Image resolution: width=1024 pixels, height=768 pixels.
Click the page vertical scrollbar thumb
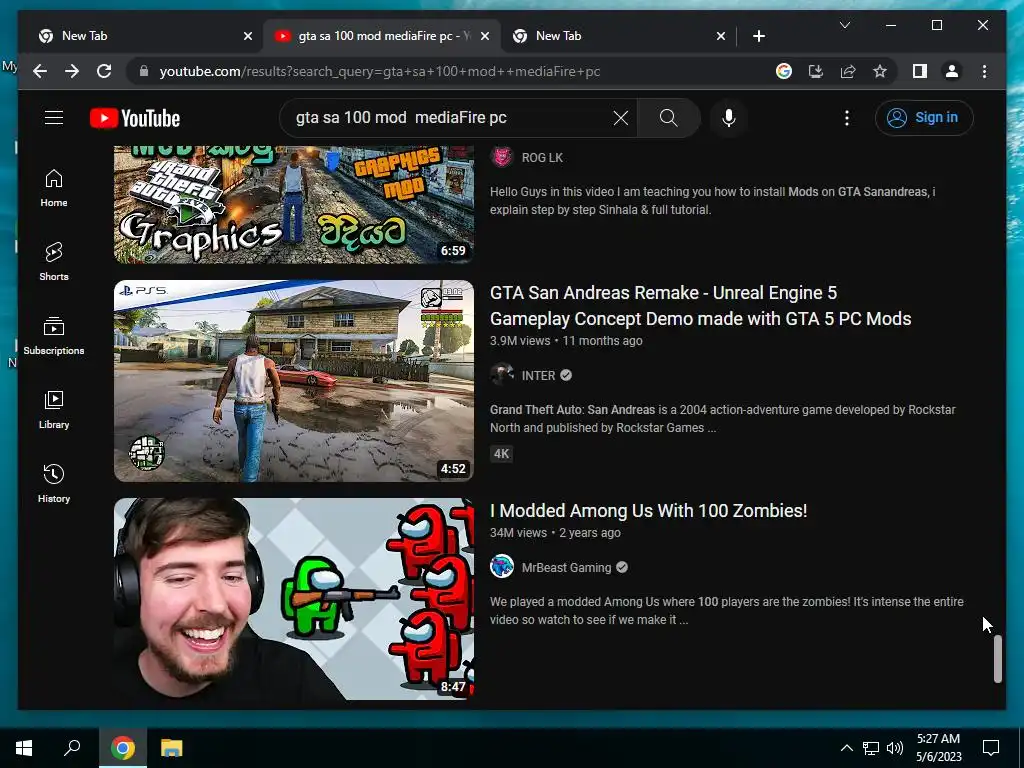click(997, 660)
